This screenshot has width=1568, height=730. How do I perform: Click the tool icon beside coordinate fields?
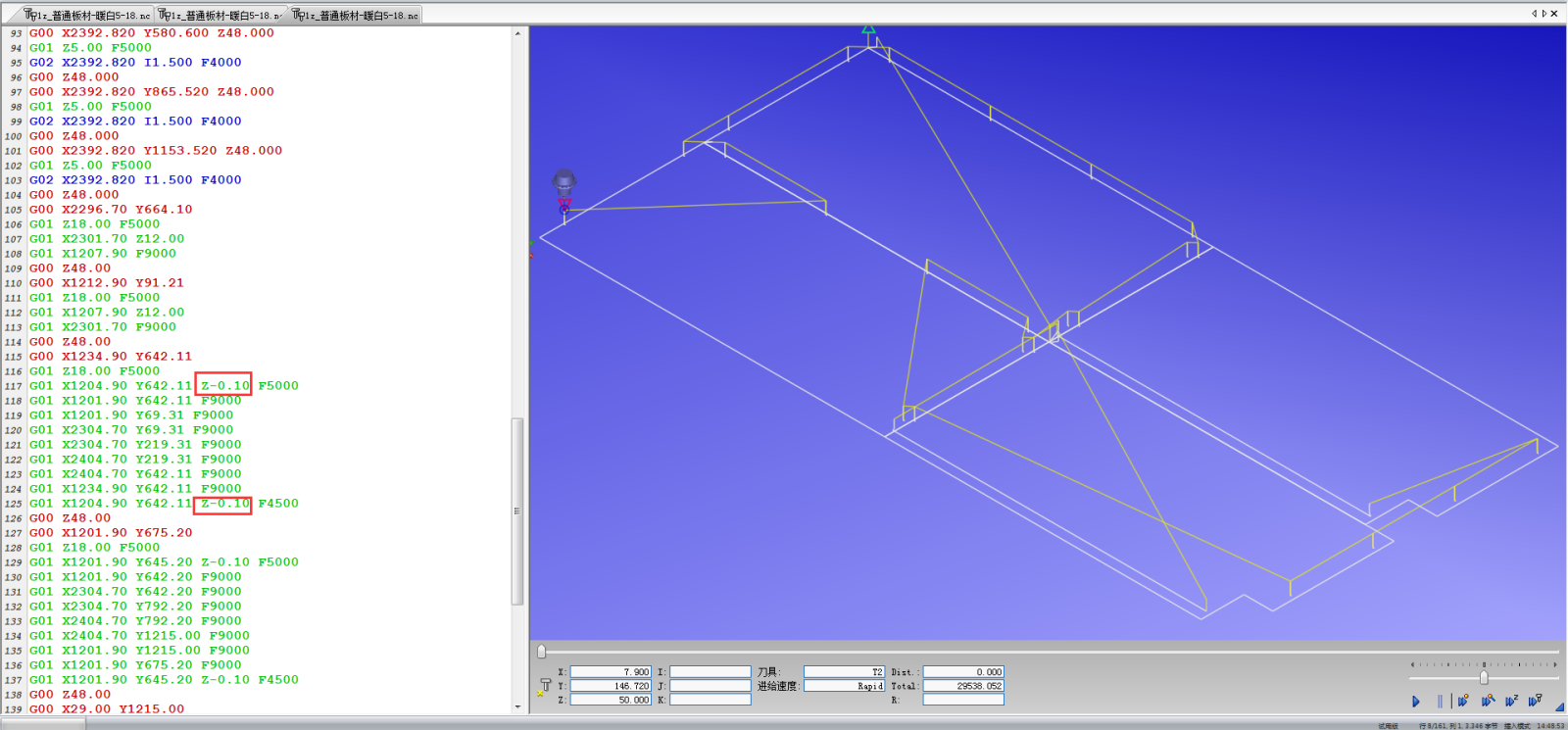pos(544,686)
